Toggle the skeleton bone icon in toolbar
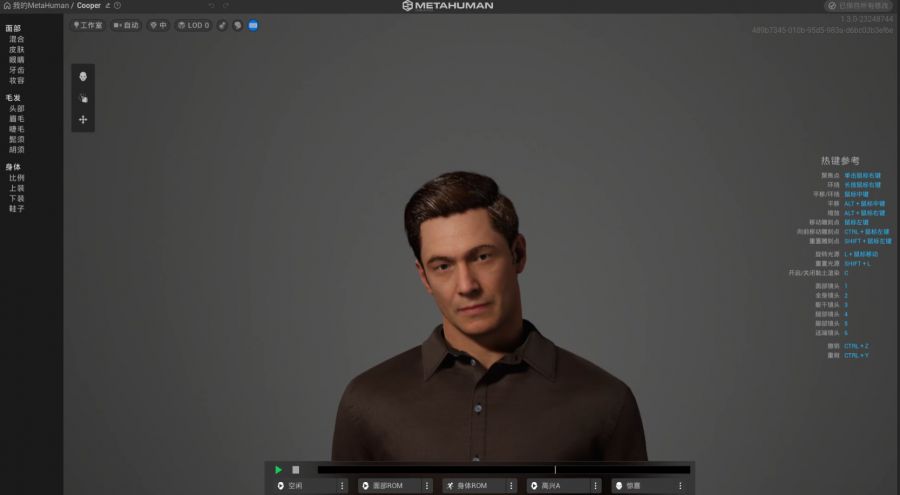Image resolution: width=900 pixels, height=495 pixels. [222, 25]
